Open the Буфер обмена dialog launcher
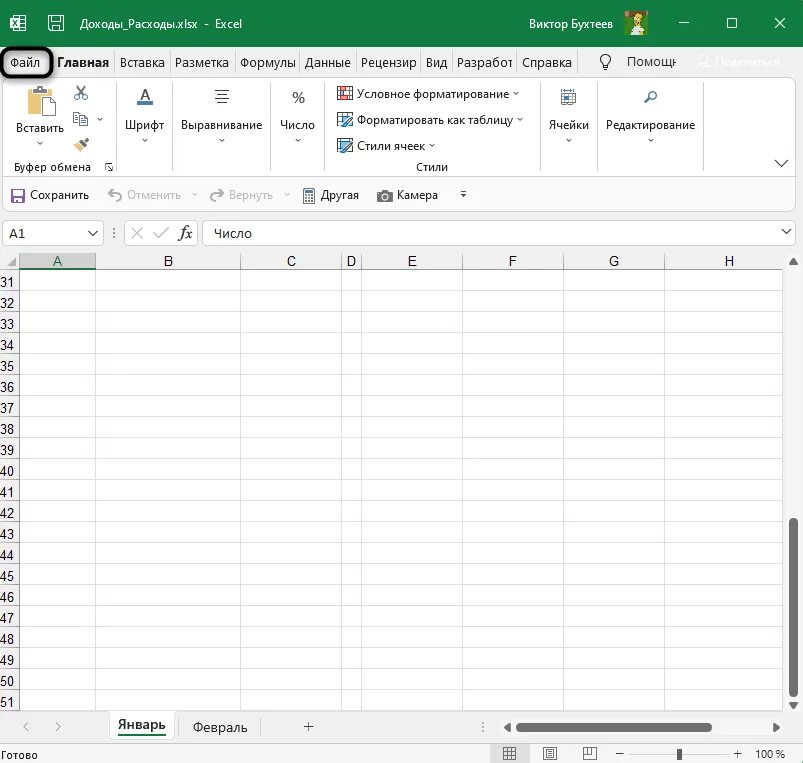 pos(109,167)
